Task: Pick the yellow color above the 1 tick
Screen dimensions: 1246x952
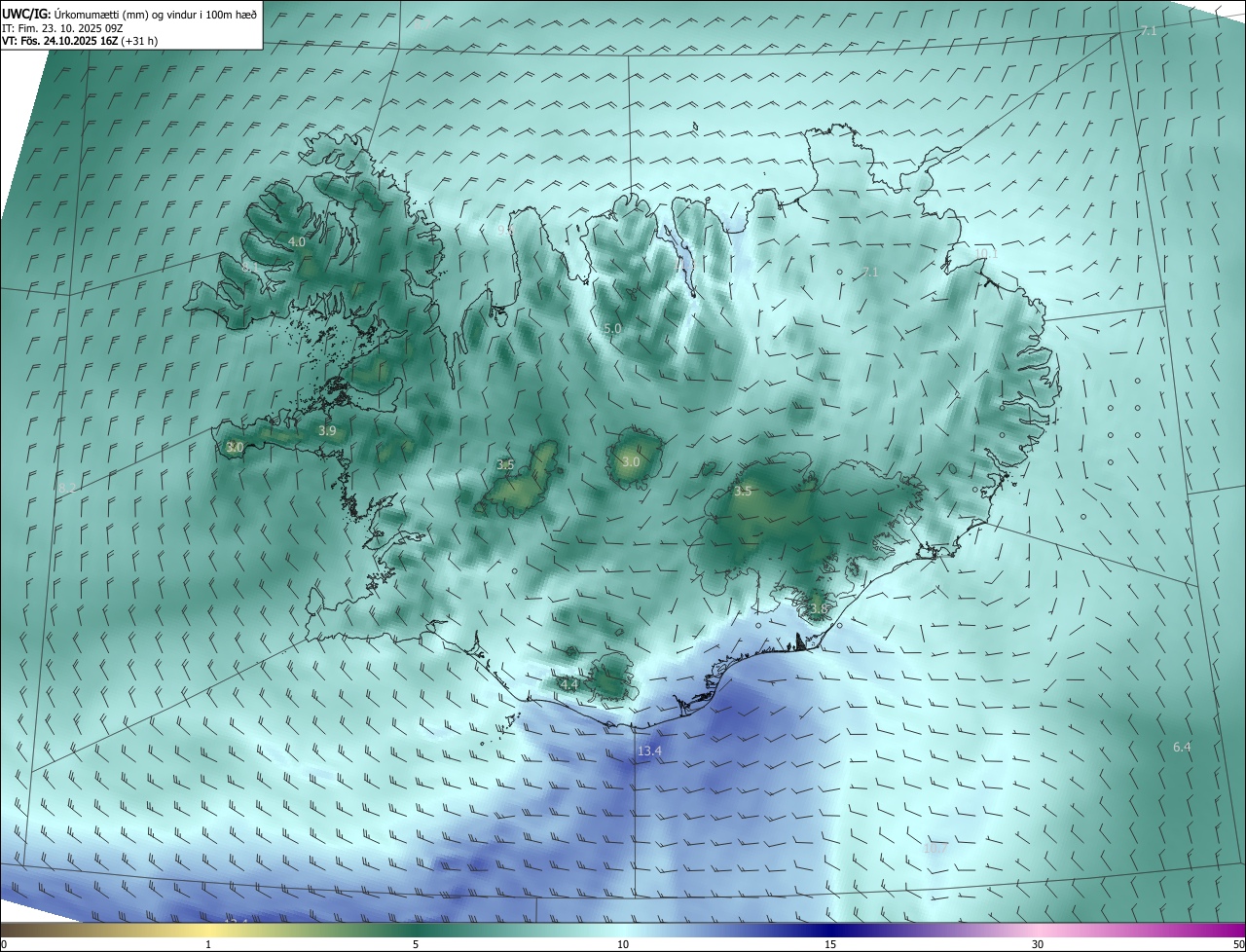Action: [x=208, y=930]
